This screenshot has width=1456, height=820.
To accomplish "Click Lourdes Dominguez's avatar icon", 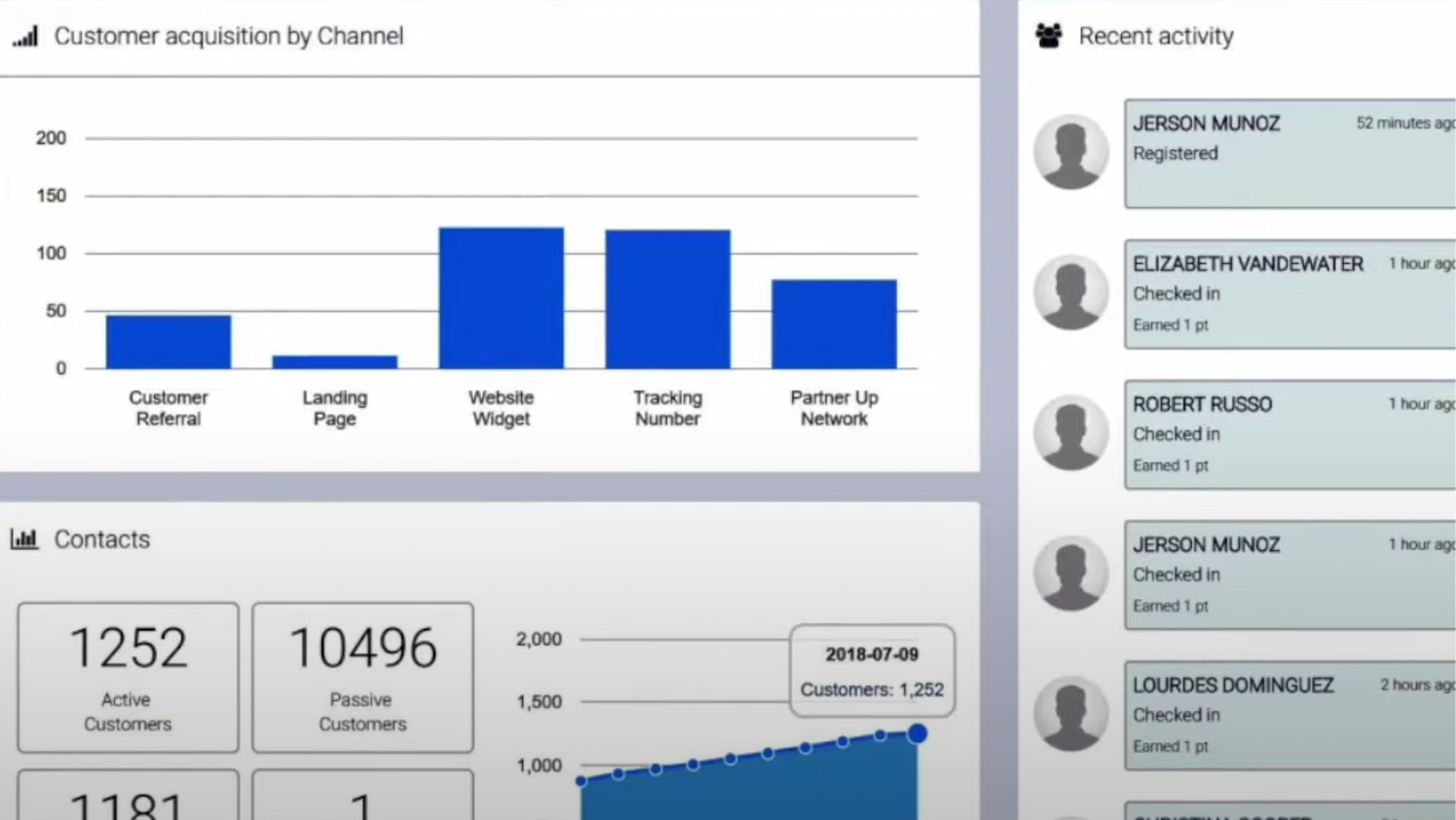I will click(x=1070, y=714).
